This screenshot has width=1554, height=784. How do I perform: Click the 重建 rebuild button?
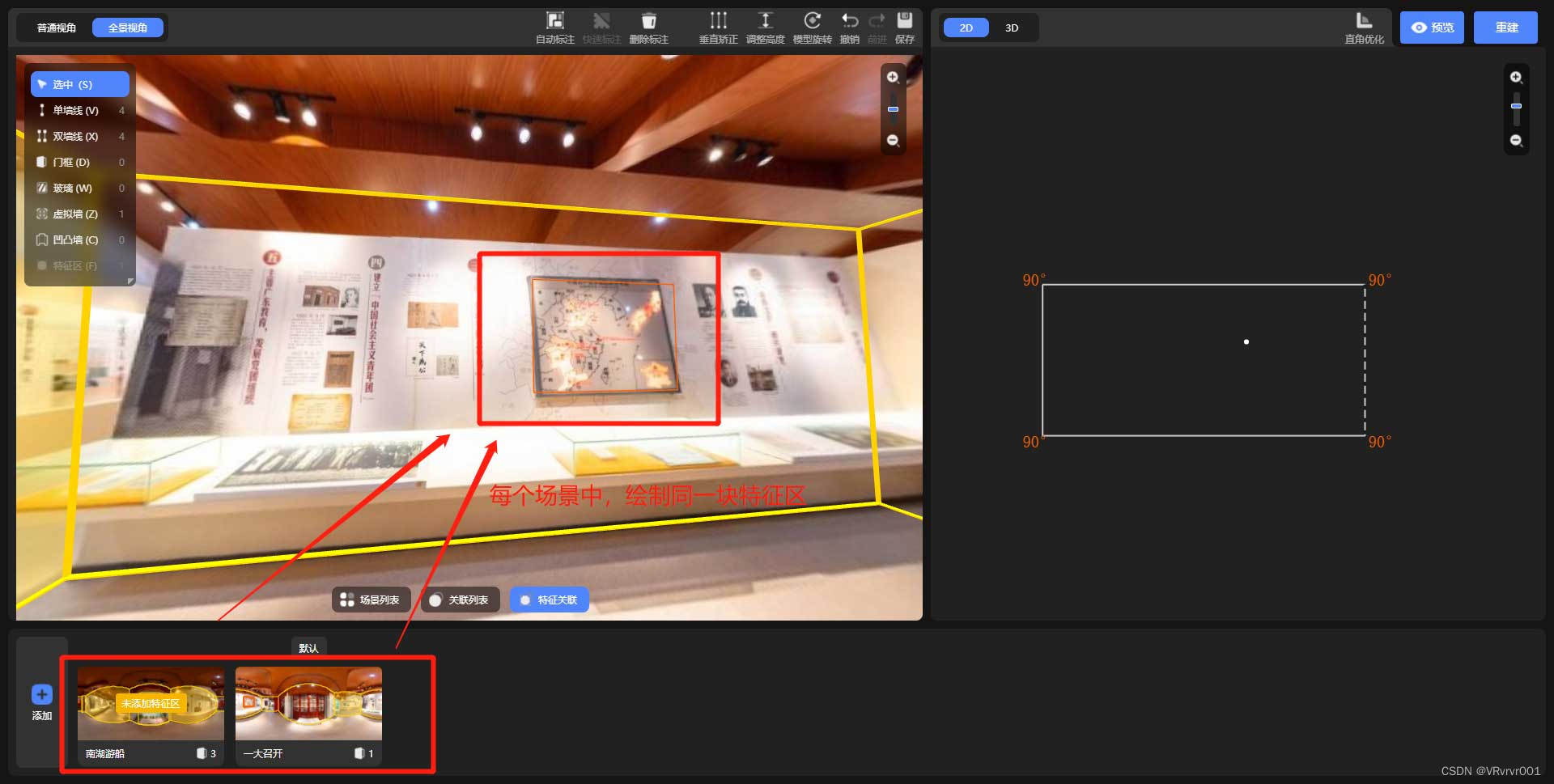(x=1505, y=28)
